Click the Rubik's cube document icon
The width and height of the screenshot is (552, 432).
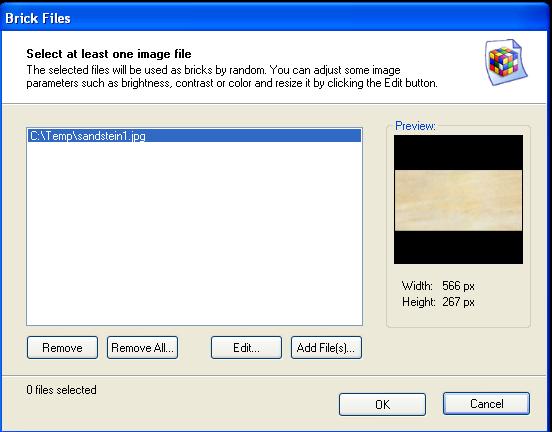pos(506,62)
